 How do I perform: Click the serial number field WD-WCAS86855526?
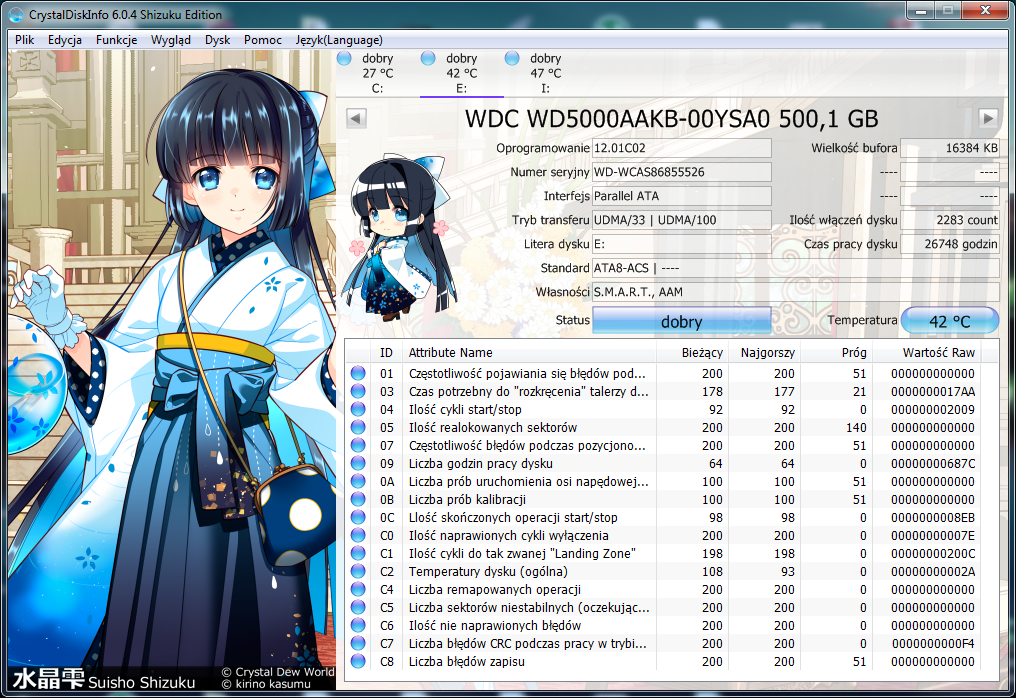682,172
